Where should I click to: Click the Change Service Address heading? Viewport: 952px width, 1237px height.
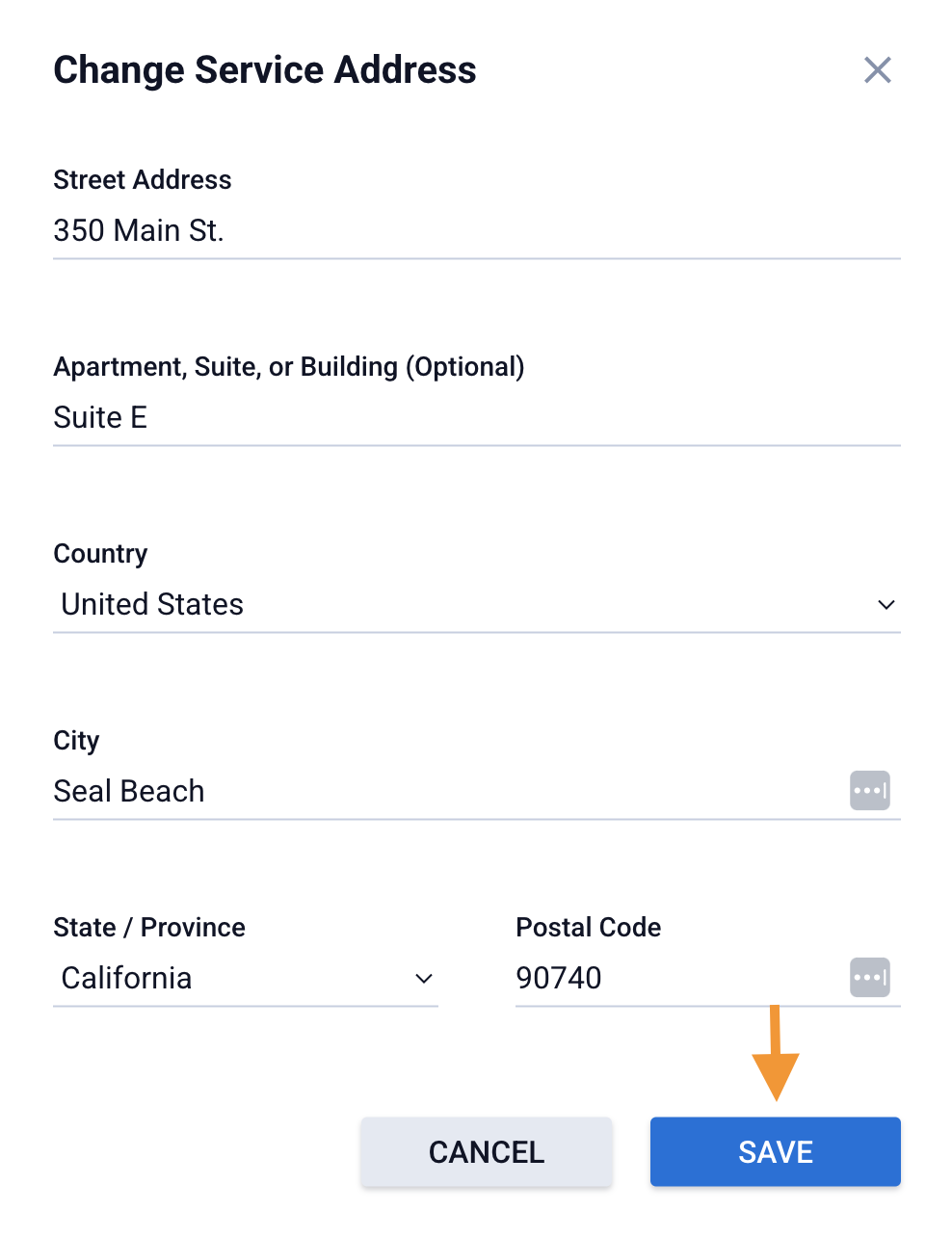tap(265, 70)
